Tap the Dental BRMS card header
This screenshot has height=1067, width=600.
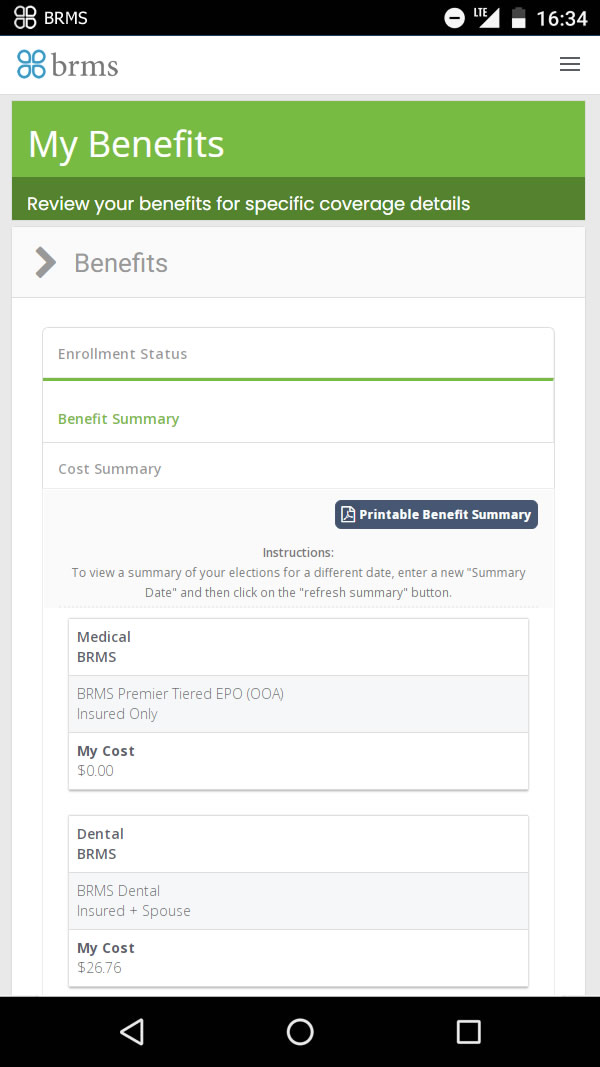[x=298, y=844]
